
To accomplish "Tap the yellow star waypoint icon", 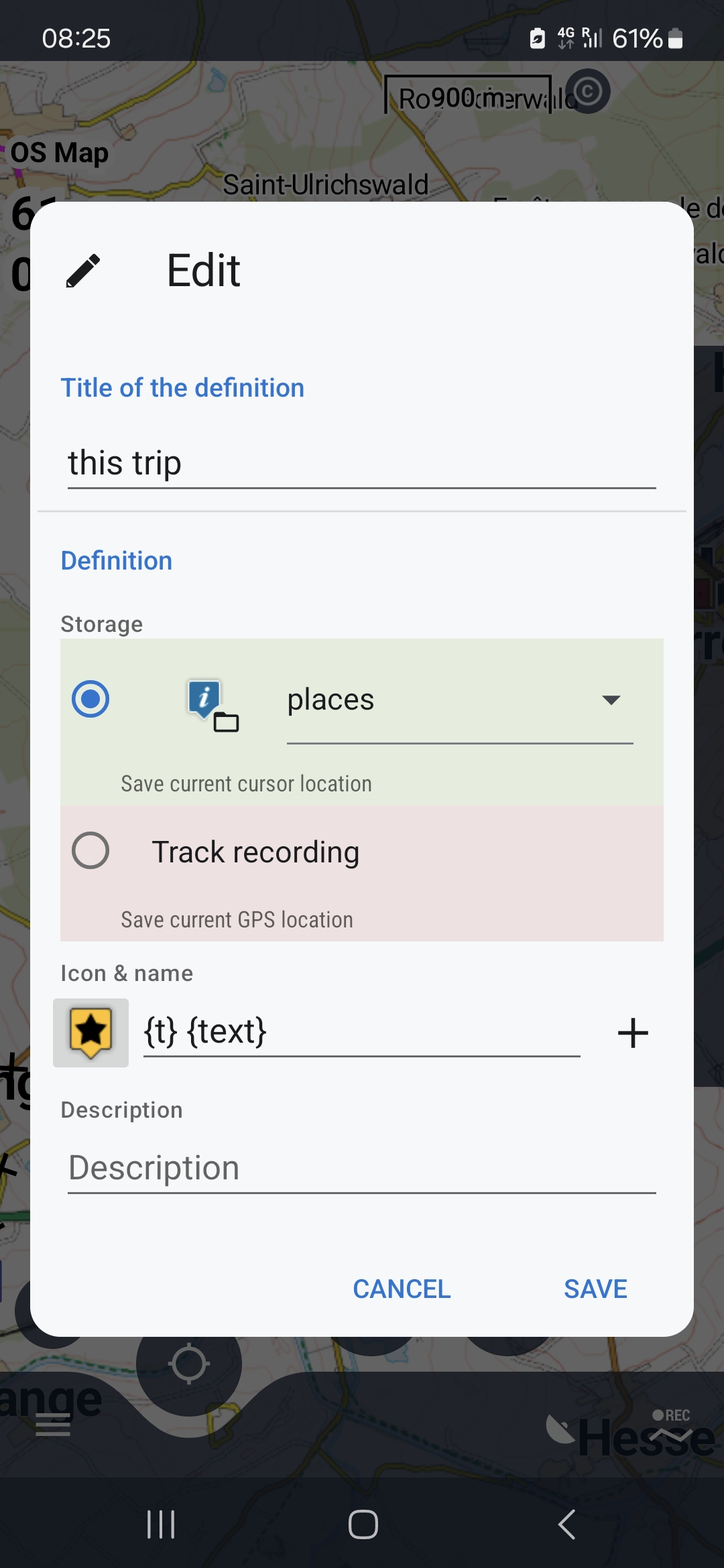I will [x=90, y=1033].
